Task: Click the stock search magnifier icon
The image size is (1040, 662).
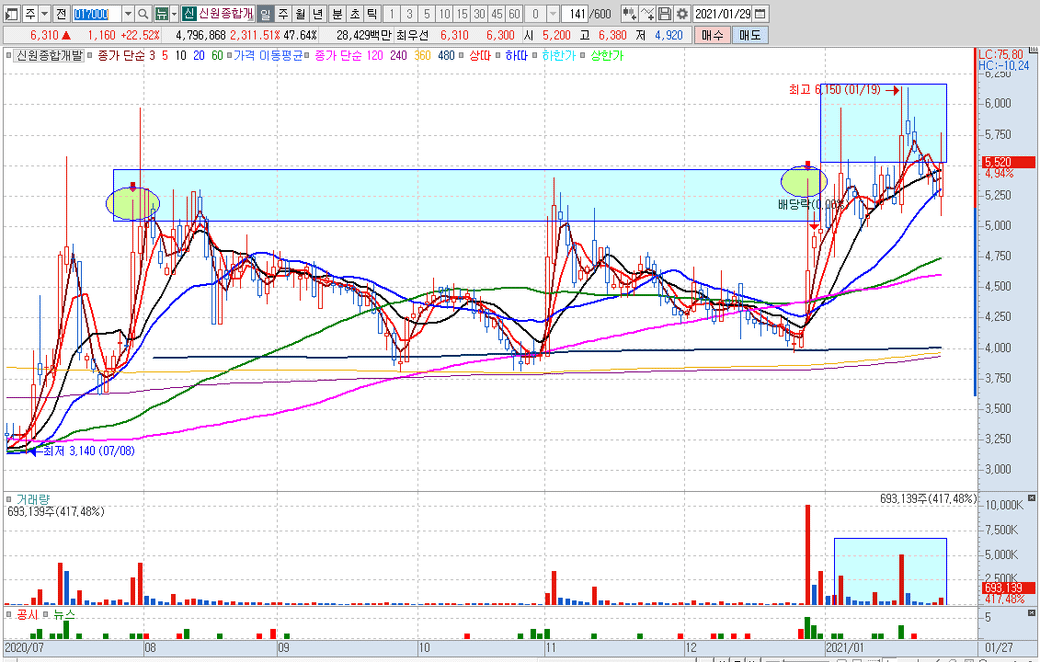Action: 143,14
